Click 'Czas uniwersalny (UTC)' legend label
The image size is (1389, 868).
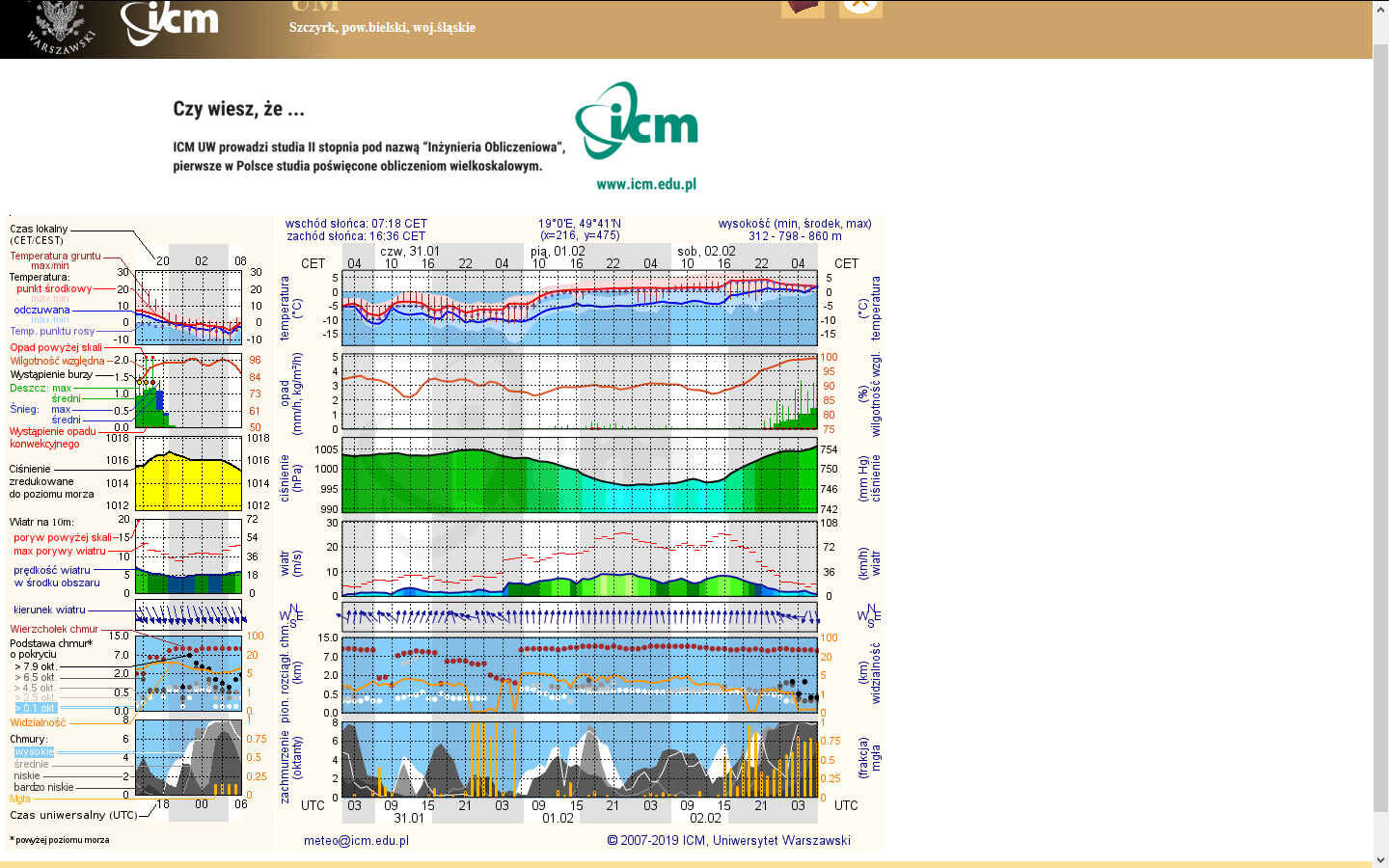coord(73,815)
